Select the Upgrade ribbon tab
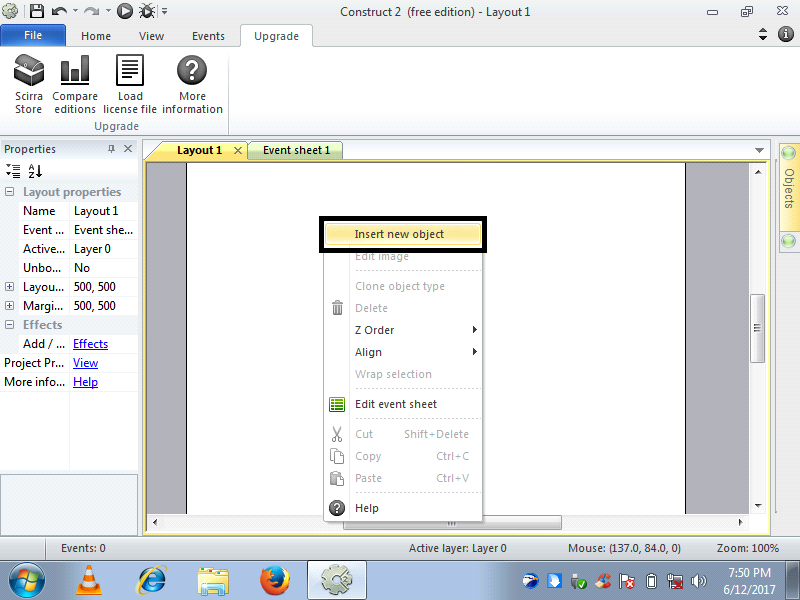 (x=277, y=36)
